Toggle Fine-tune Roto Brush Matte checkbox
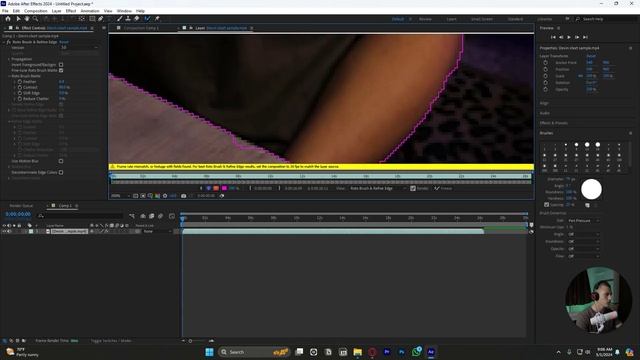 (61, 70)
